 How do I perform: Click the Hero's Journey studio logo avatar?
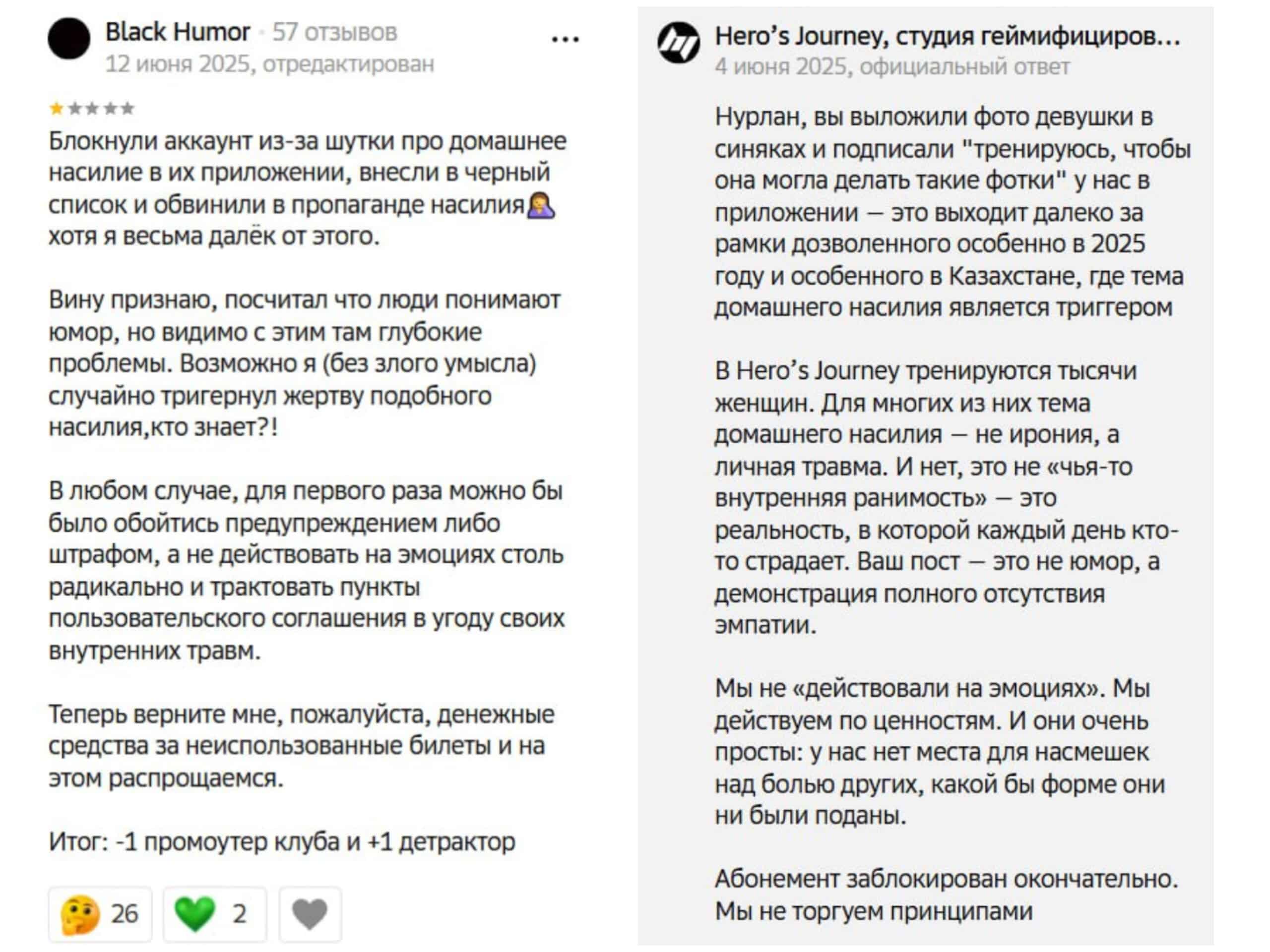(x=678, y=43)
